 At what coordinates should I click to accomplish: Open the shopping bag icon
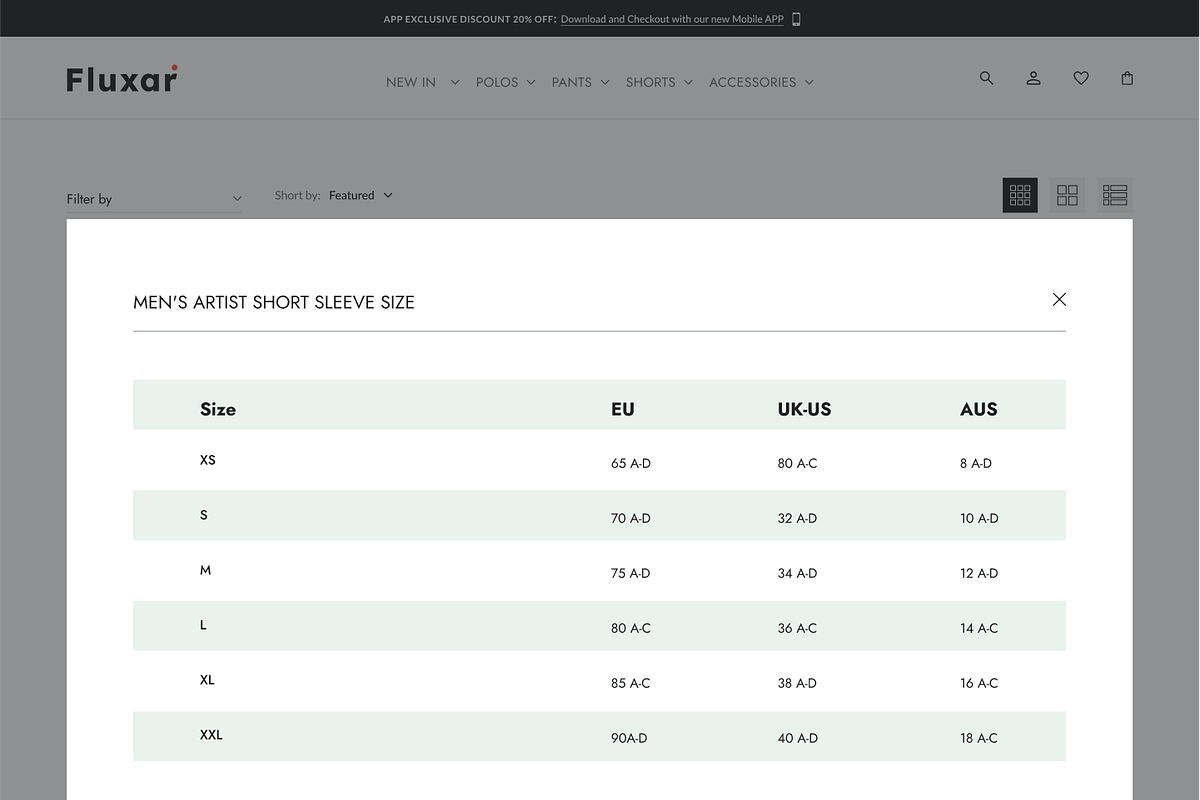click(1127, 78)
